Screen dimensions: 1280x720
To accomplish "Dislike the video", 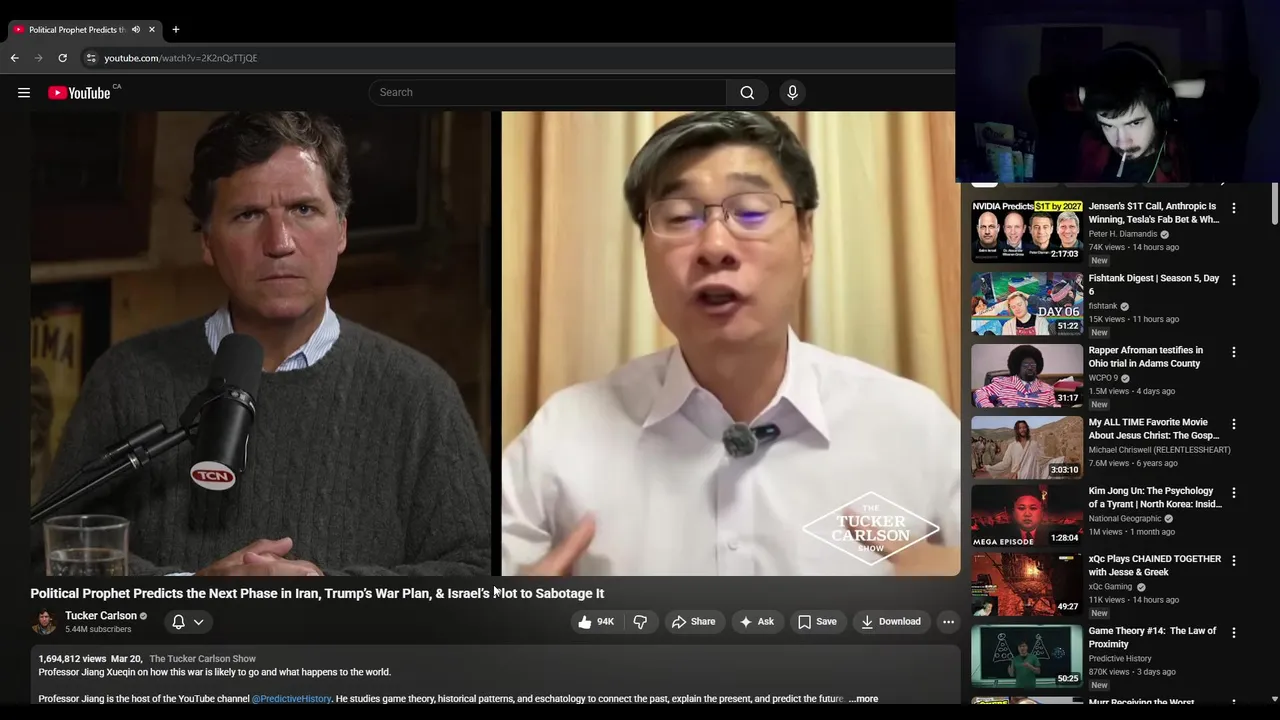I will click(x=640, y=622).
